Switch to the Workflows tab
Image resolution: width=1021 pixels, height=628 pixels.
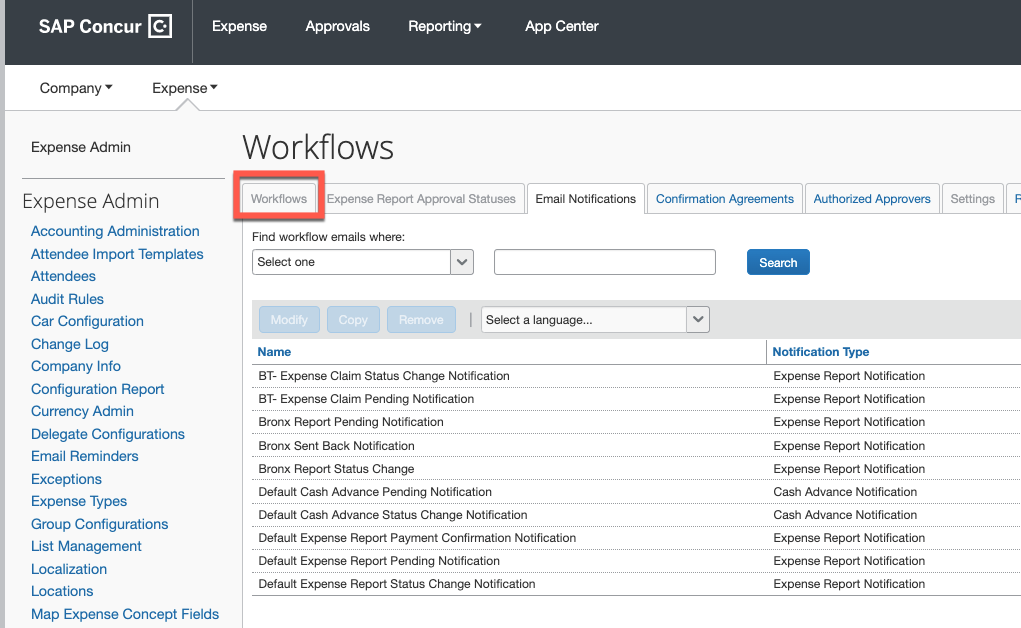[279, 199]
